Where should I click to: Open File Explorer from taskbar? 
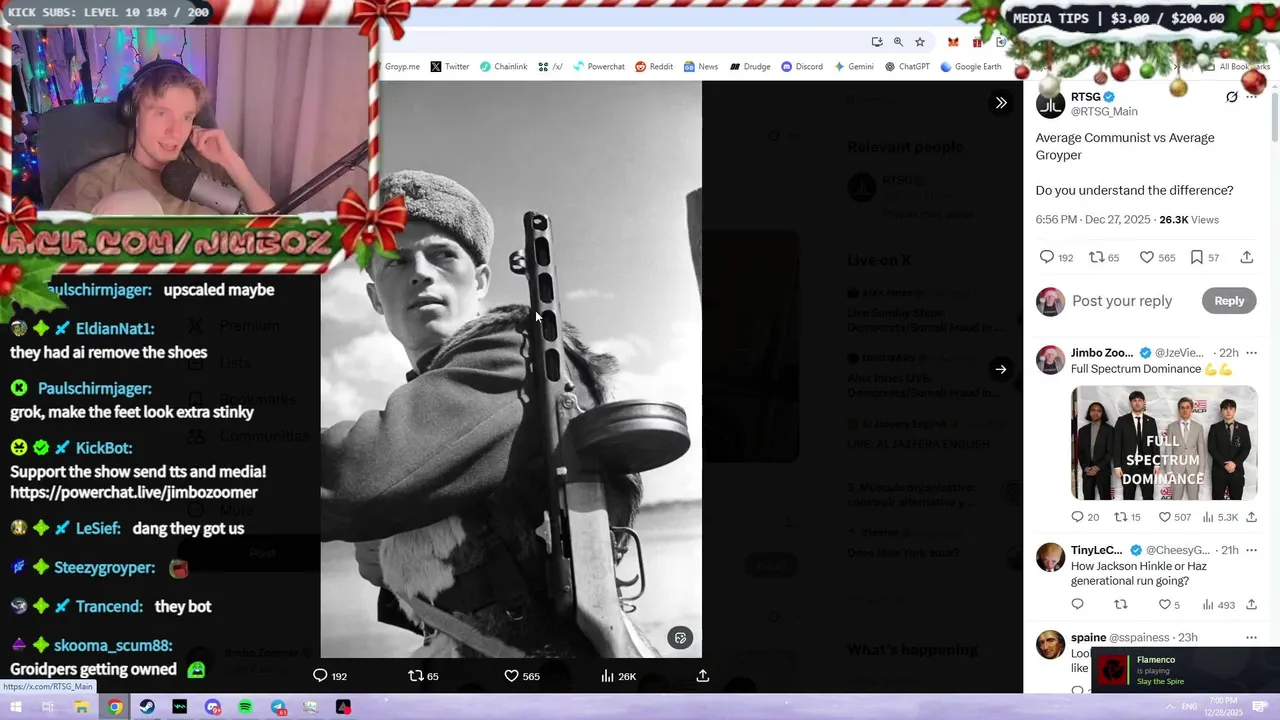coord(81,707)
